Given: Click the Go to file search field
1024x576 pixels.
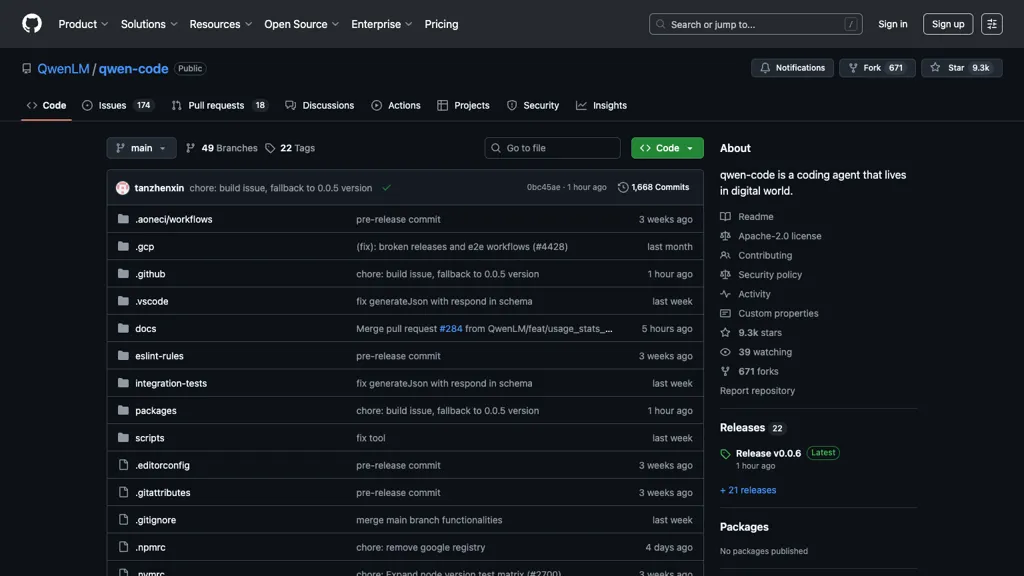Looking at the screenshot, I should (552, 147).
